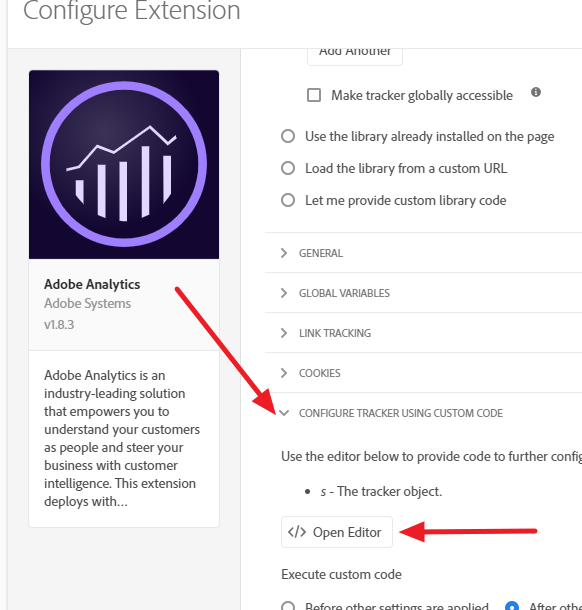Select the After other settings radio option
Screen dimensions: 582x610
tap(512, 606)
